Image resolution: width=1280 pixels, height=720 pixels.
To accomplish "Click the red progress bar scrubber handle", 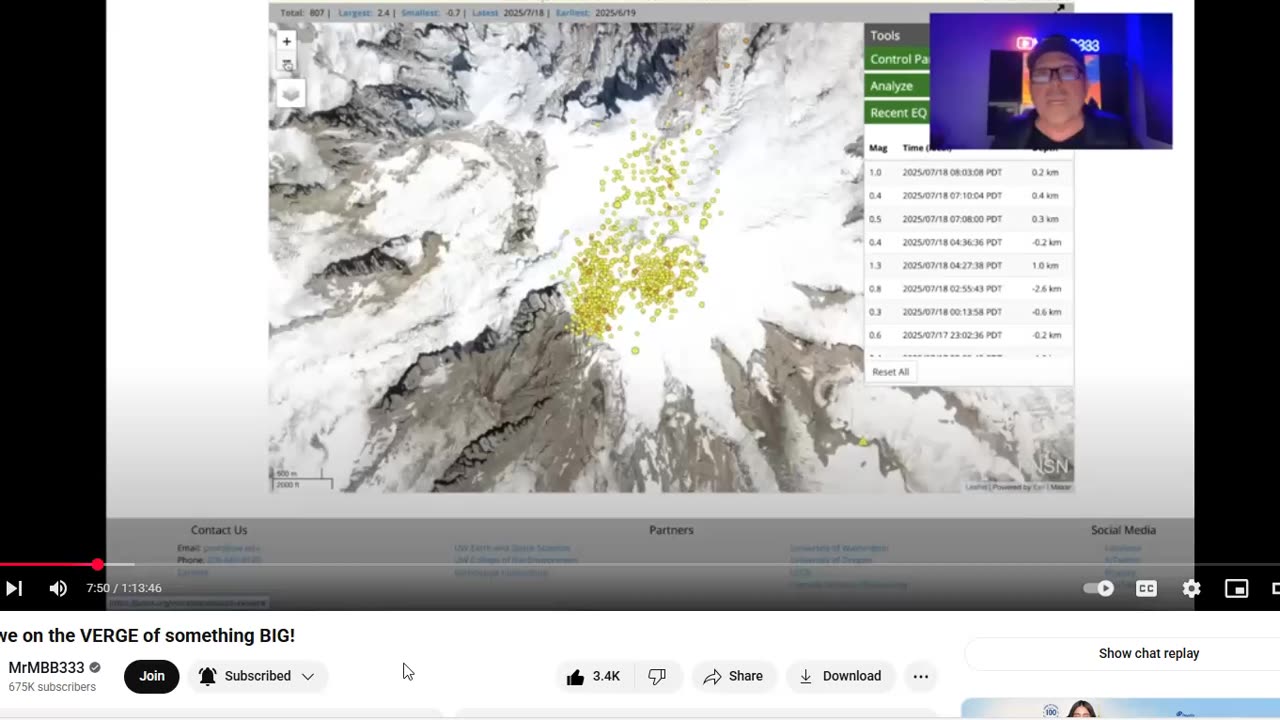I will 97,565.
